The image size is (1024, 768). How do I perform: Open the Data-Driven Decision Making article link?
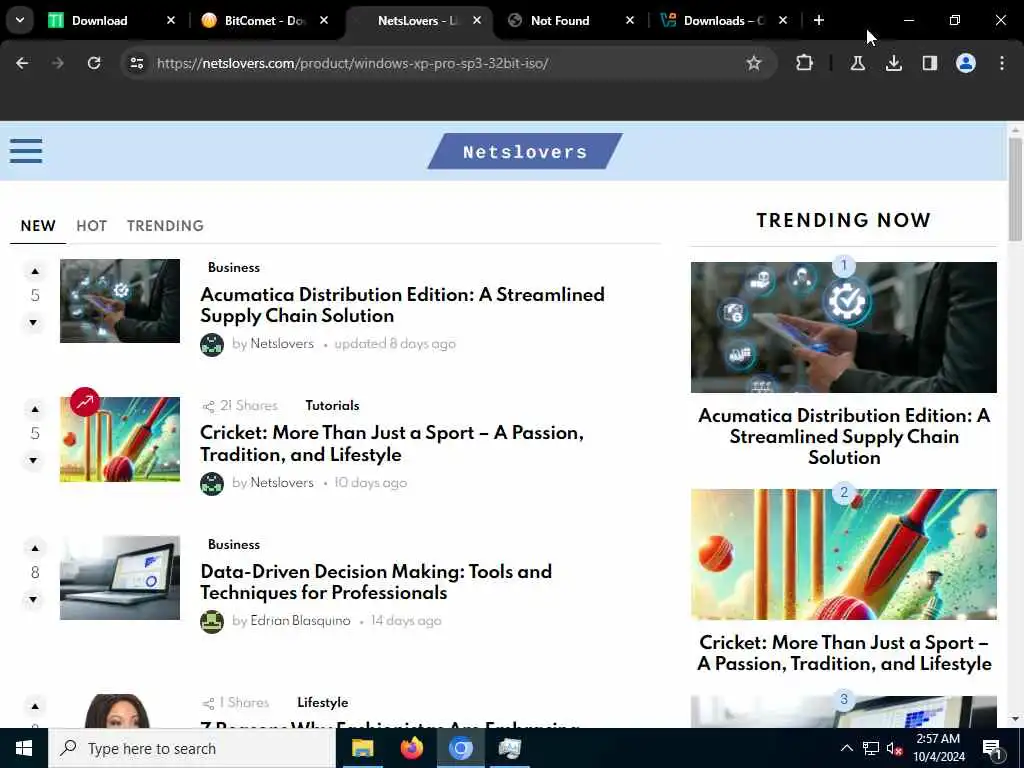point(376,582)
